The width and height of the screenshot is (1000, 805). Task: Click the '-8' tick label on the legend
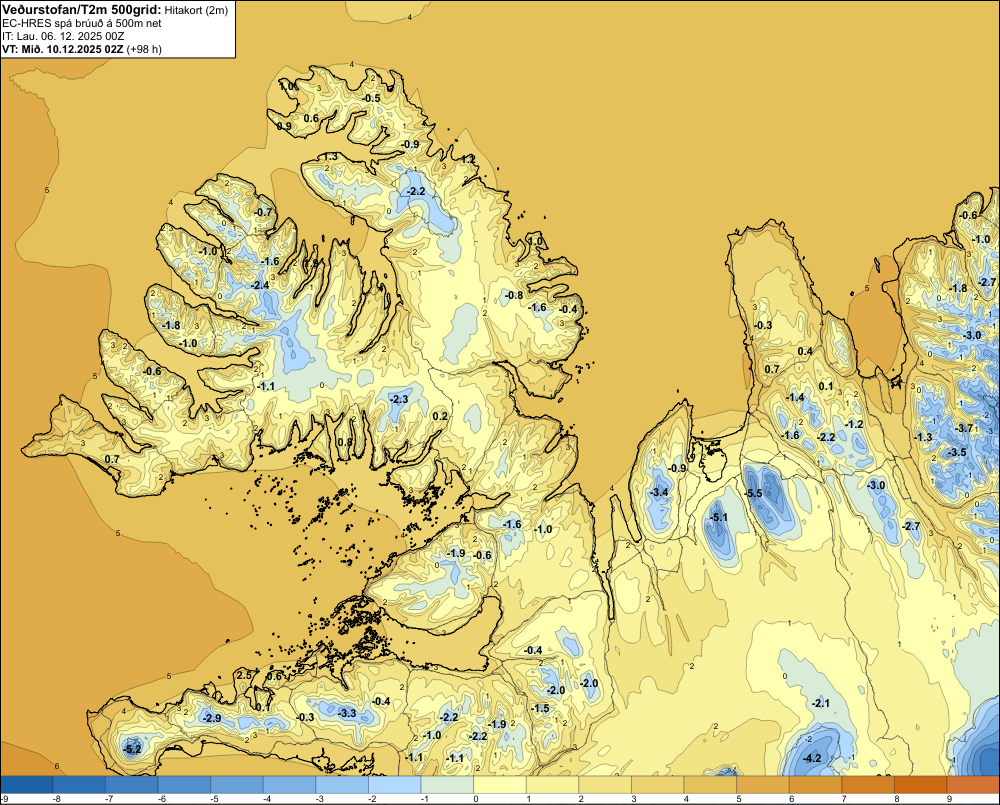(56, 799)
